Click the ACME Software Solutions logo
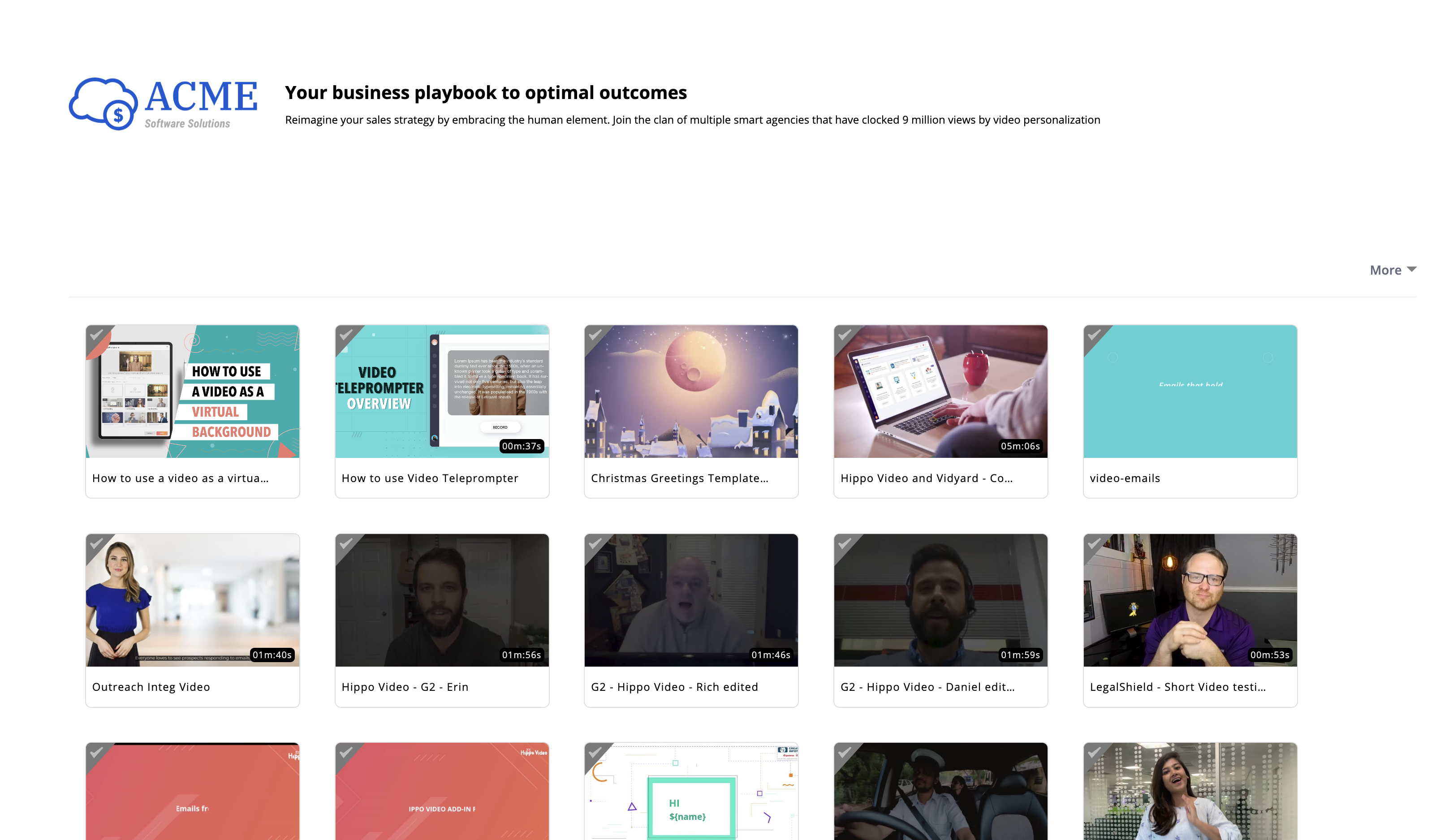Screen dimensions: 1449x840 (163, 103)
